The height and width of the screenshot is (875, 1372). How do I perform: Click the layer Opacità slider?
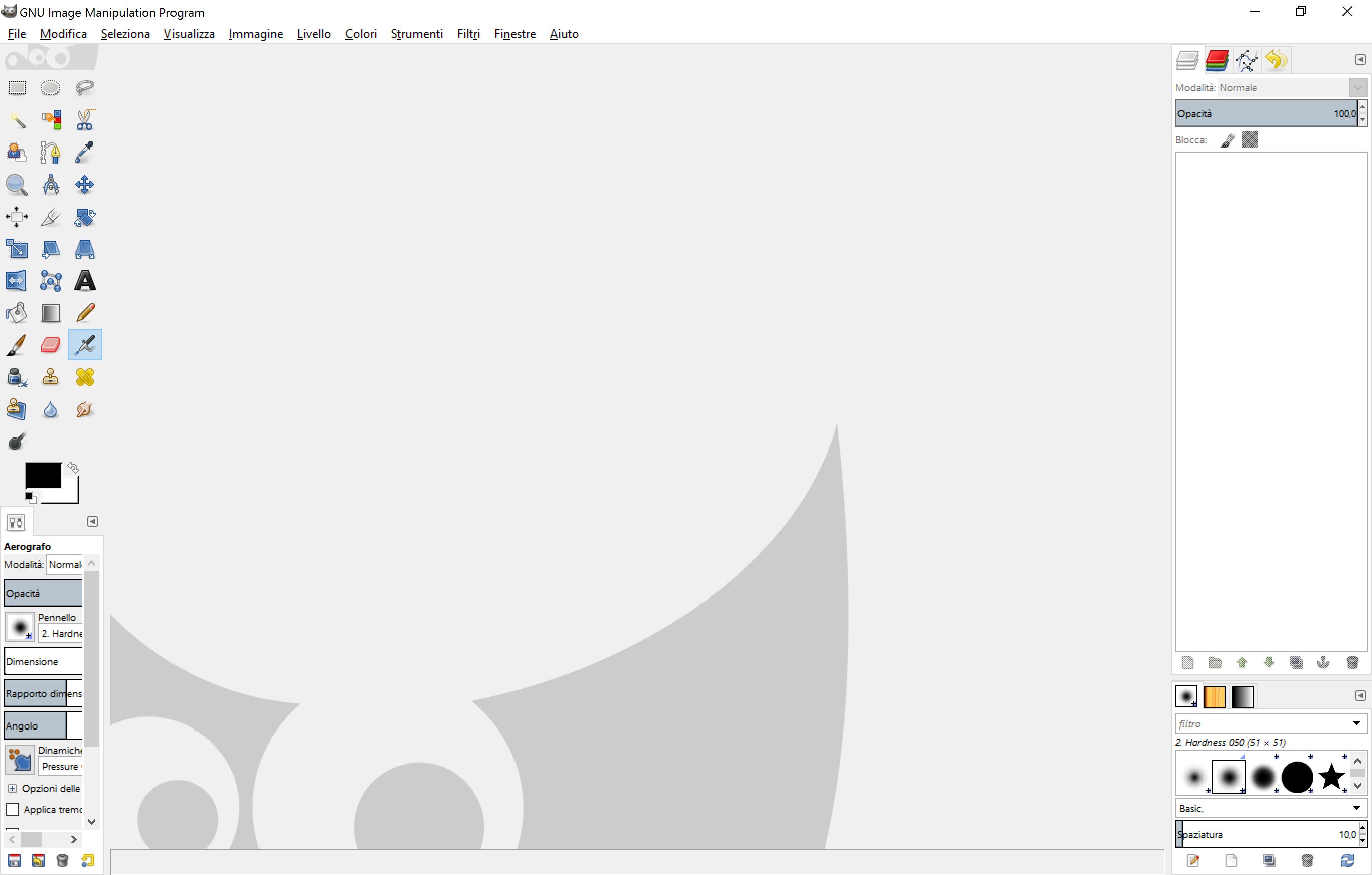click(1267, 113)
